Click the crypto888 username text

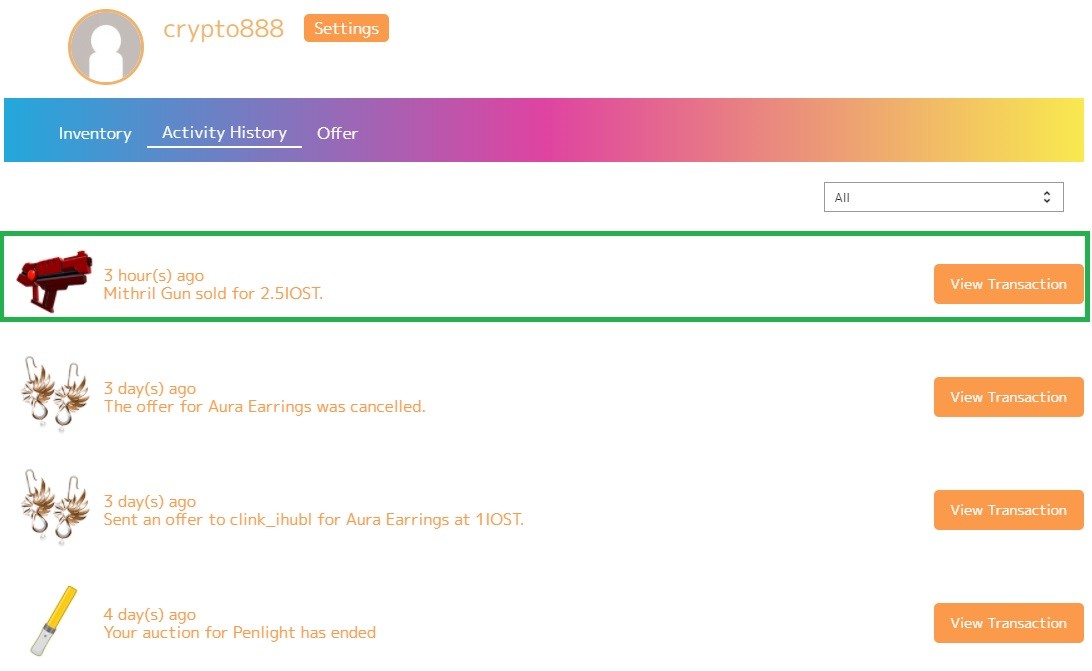coord(224,29)
